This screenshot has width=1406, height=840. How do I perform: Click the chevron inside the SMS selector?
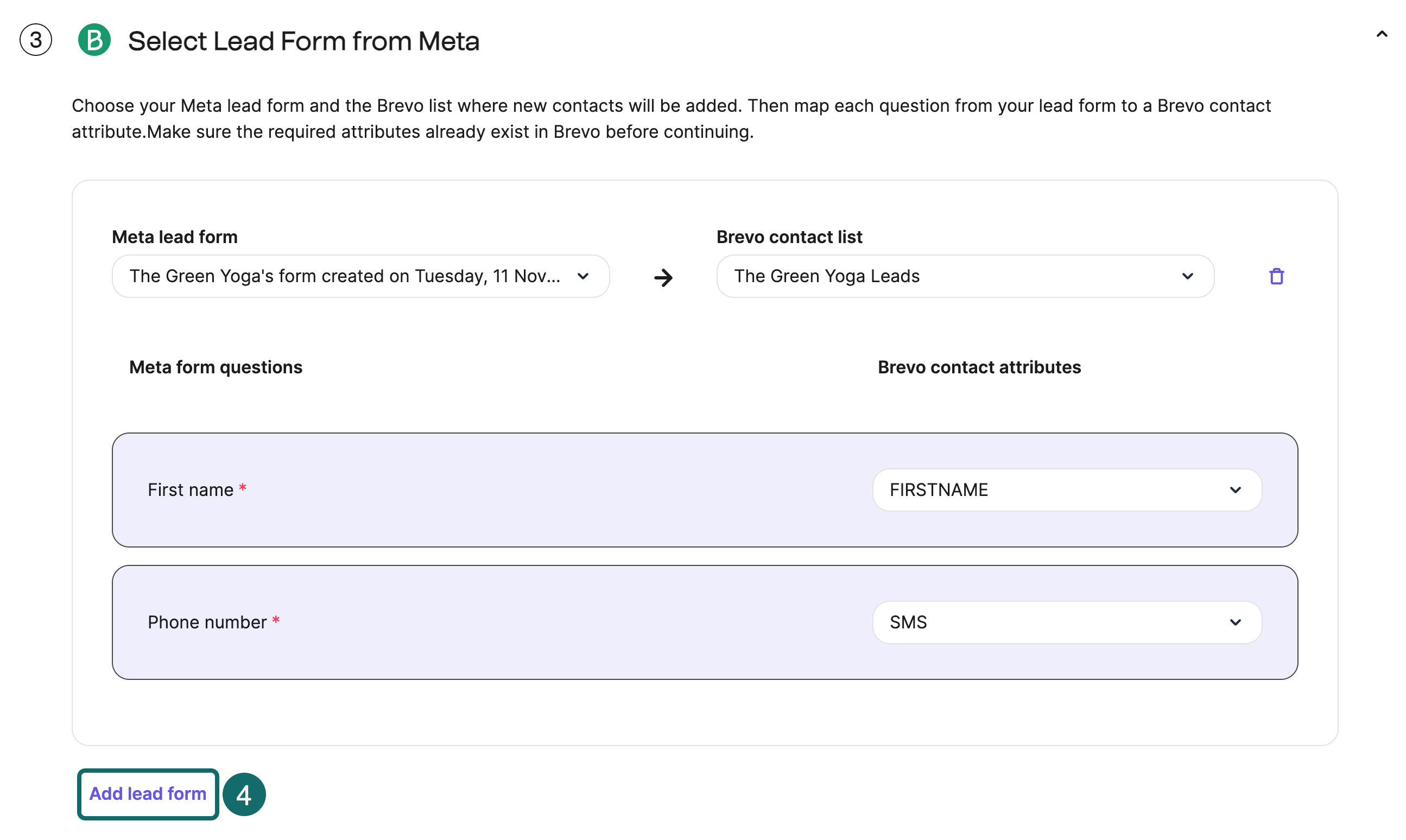click(x=1235, y=622)
